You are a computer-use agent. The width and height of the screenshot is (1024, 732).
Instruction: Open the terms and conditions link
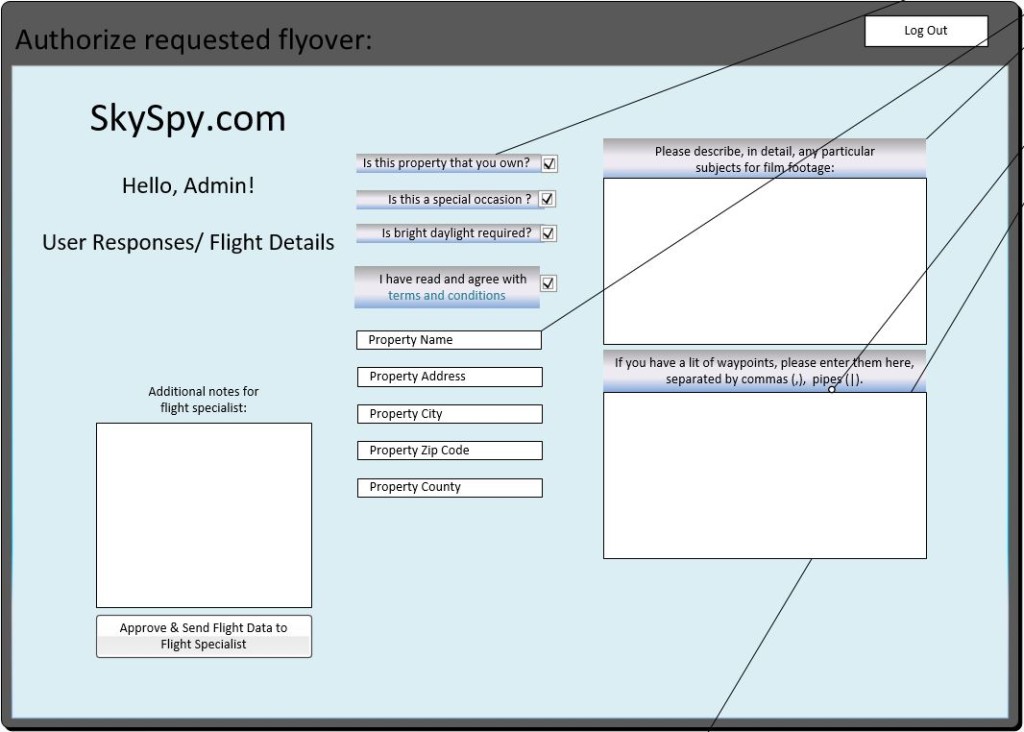pos(447,296)
